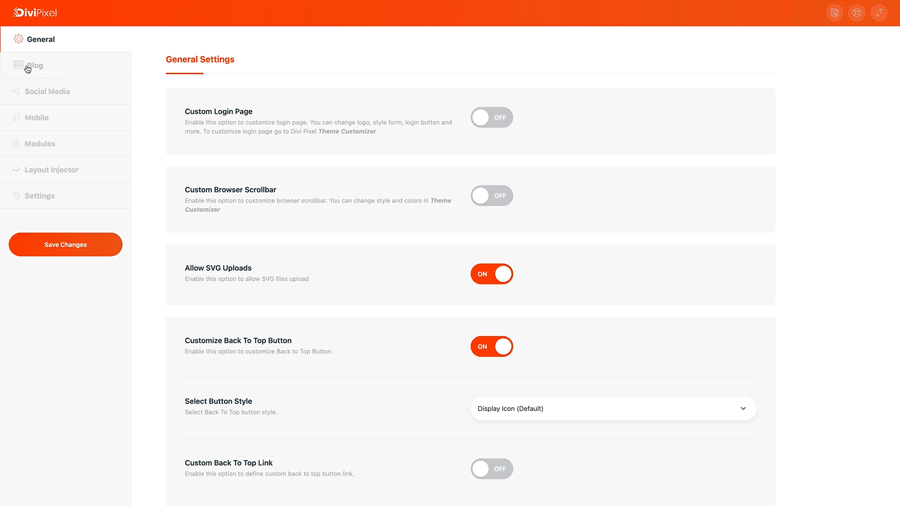The height and width of the screenshot is (506, 900).
Task: Turn off Customize Back To Top Button
Action: pyautogui.click(x=492, y=347)
